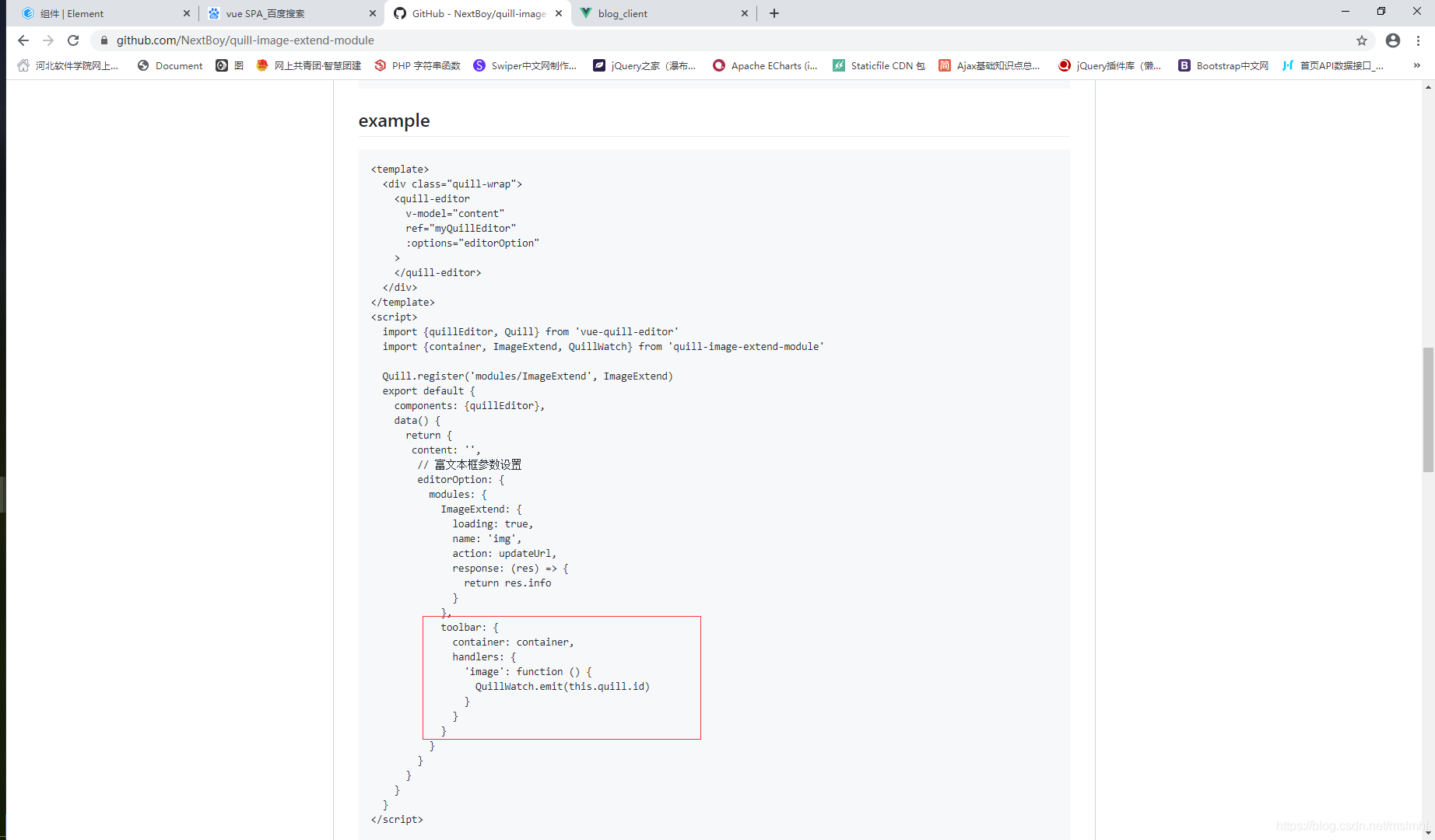The width and height of the screenshot is (1435, 840).
Task: Click the 'Quill.register' code line
Action: (528, 376)
